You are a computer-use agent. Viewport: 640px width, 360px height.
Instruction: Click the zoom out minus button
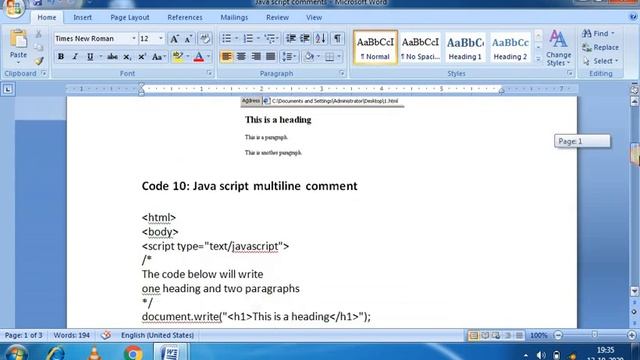(x=558, y=336)
